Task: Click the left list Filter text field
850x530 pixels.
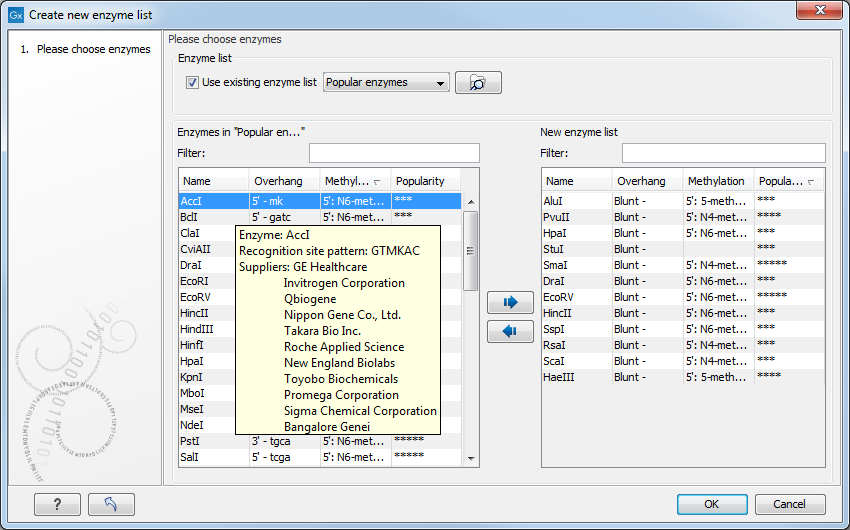Action: coord(394,153)
